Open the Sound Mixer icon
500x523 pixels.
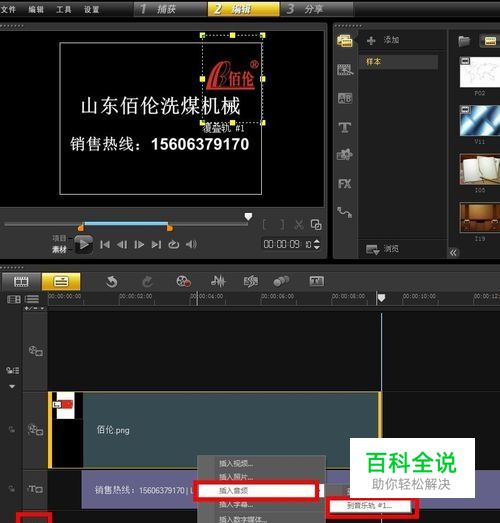click(x=218, y=282)
